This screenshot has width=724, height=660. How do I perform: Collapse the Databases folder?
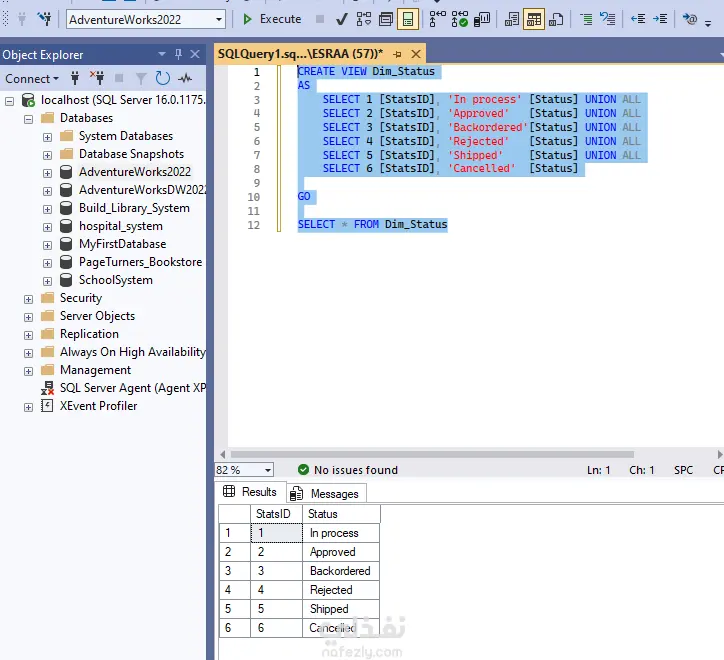coord(29,119)
